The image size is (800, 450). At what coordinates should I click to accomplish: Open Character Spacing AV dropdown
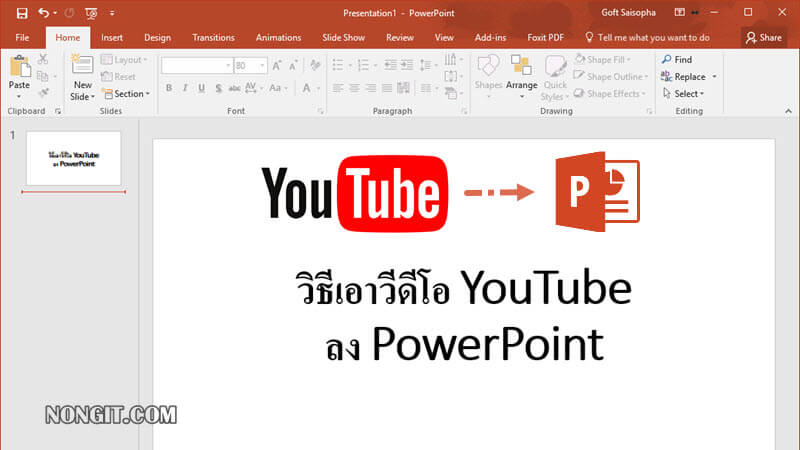click(x=254, y=88)
